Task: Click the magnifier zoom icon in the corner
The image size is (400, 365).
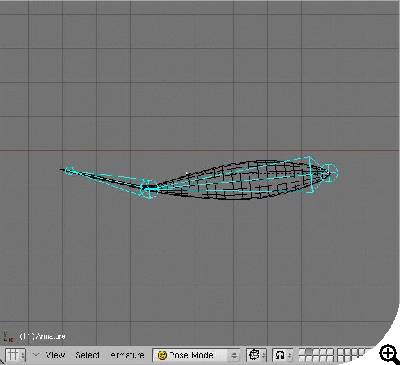Action: [388, 353]
